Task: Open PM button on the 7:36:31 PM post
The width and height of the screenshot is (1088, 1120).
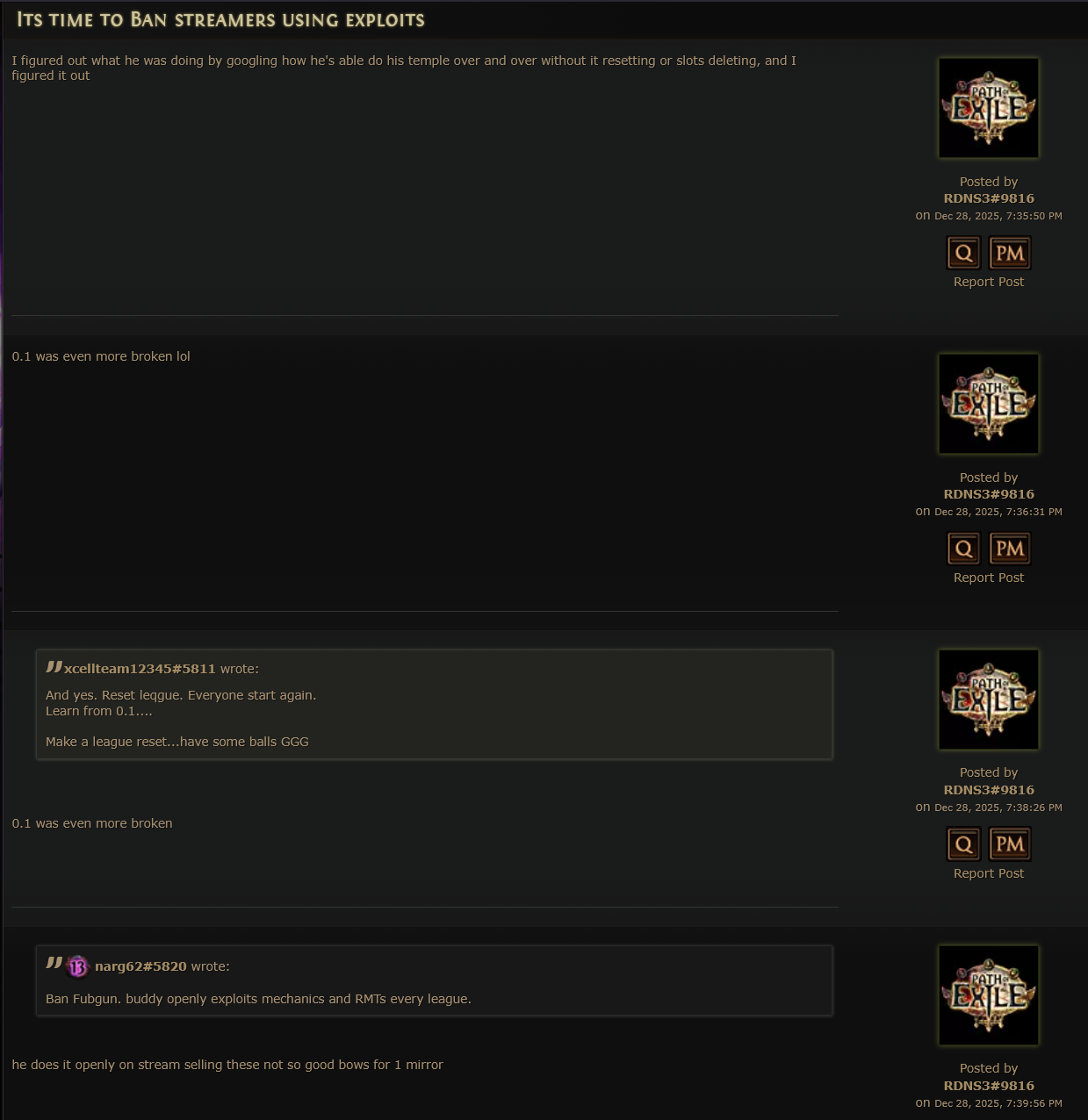Action: click(x=1010, y=549)
